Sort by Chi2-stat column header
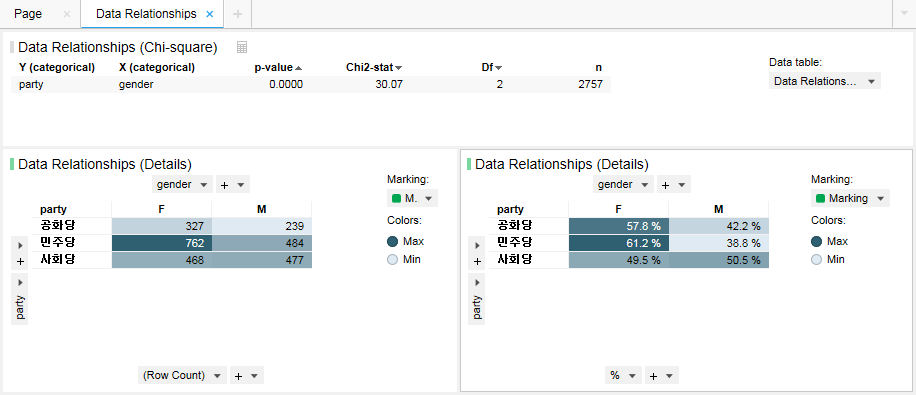 coord(374,67)
